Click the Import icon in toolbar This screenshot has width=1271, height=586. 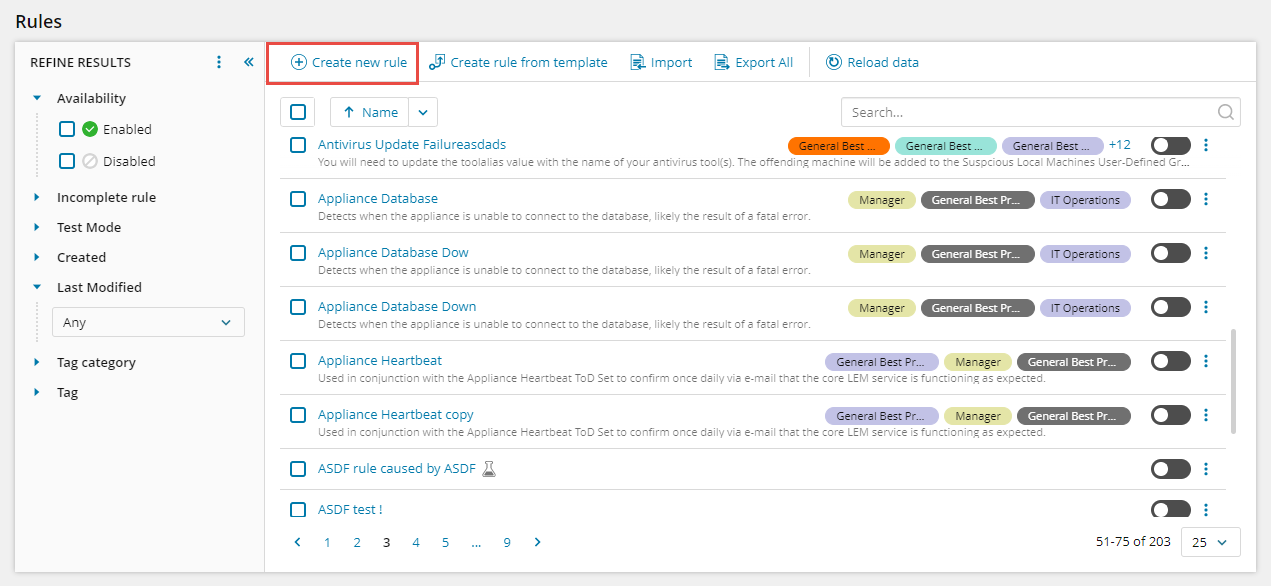(x=637, y=62)
